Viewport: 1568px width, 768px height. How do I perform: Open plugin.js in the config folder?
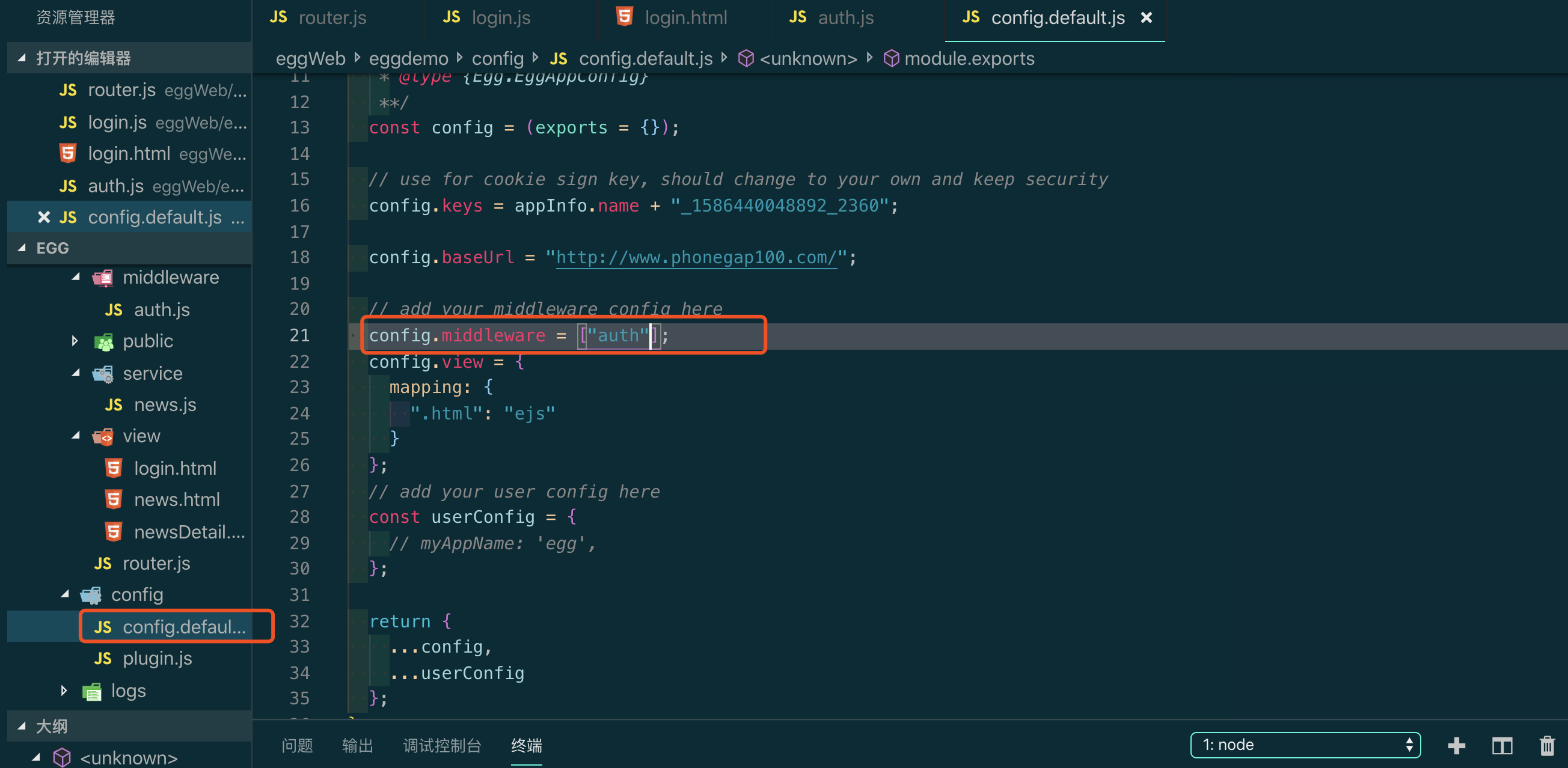coord(157,659)
